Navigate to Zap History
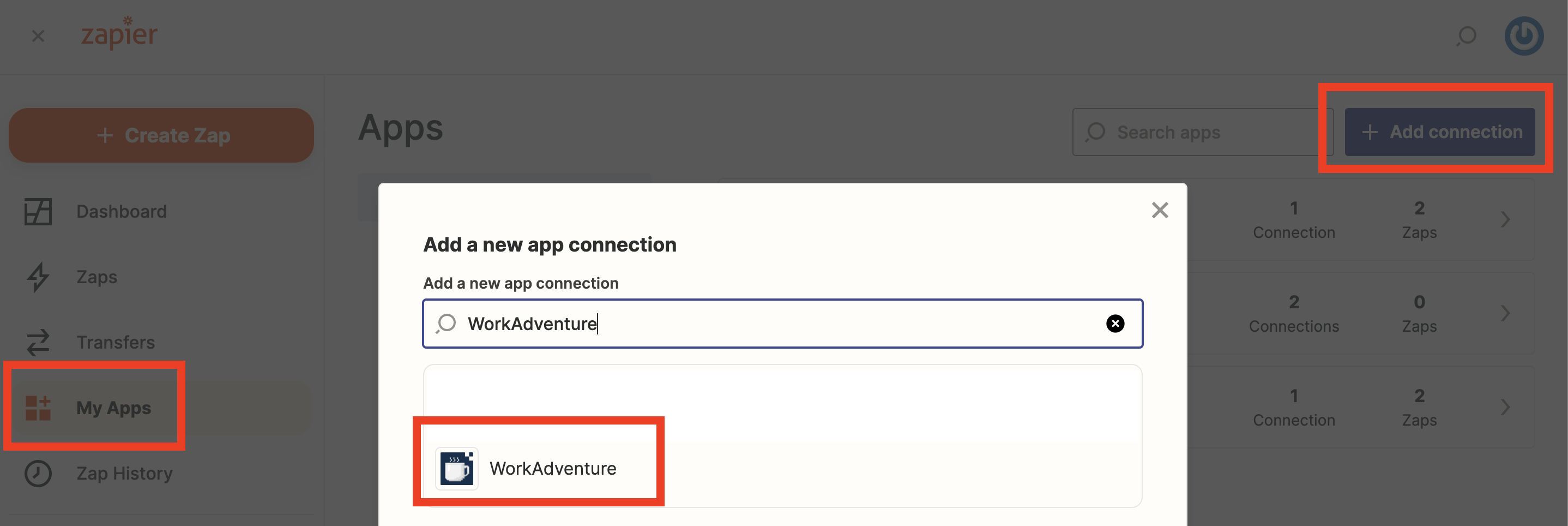Image resolution: width=1568 pixels, height=526 pixels. point(124,473)
